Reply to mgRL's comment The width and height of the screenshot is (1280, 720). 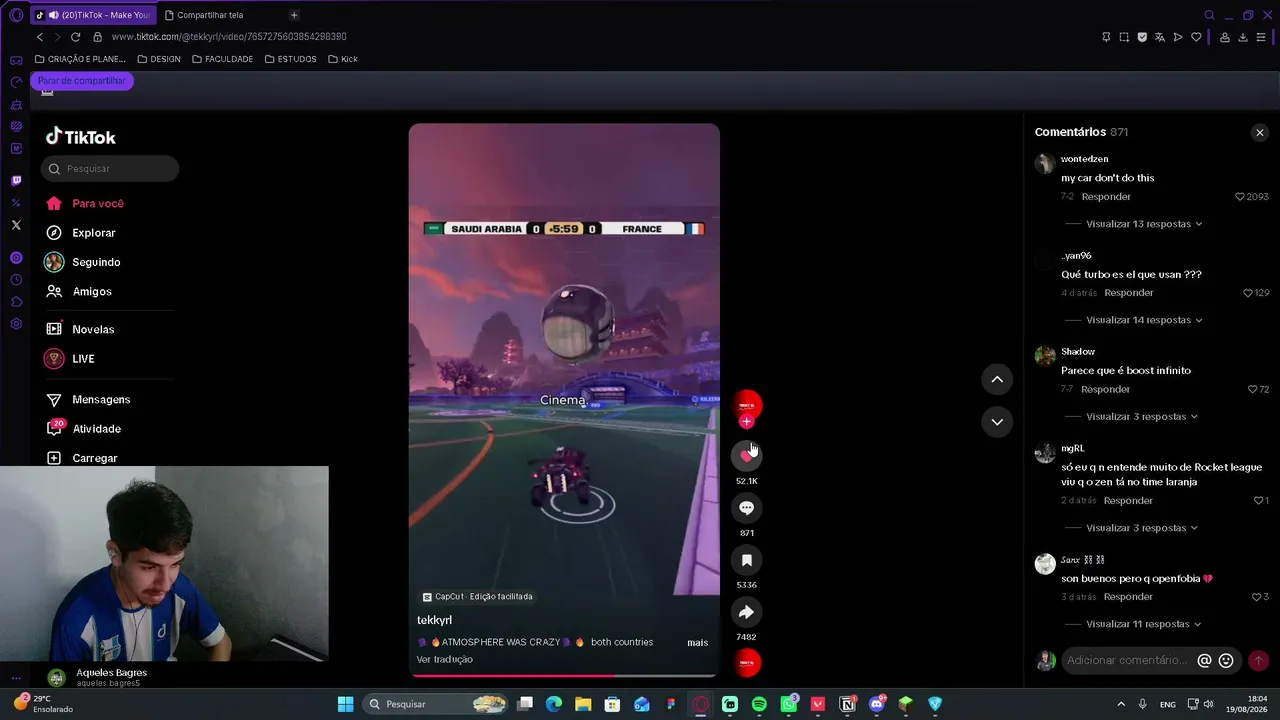1128,500
